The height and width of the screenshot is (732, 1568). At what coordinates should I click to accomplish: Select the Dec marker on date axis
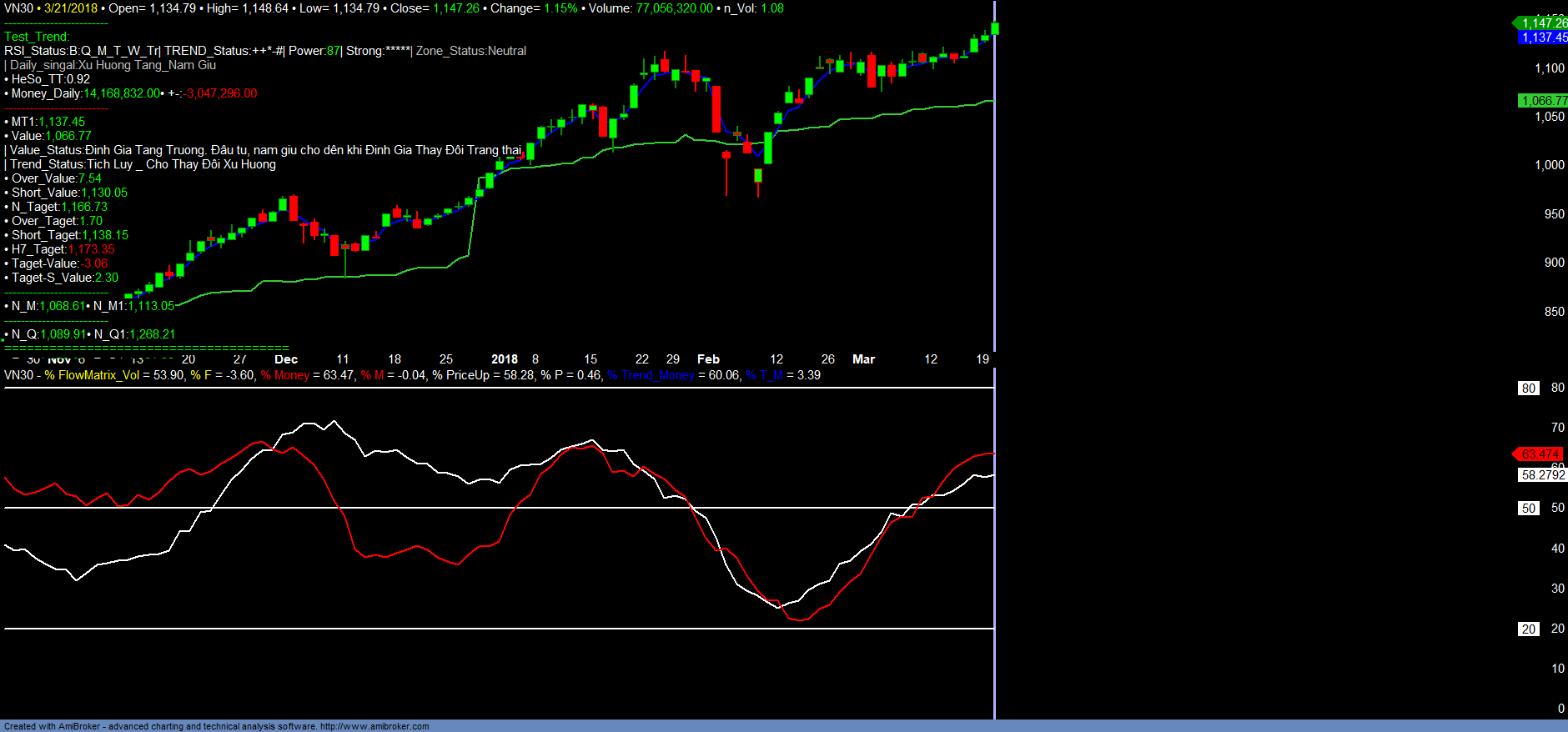(x=286, y=359)
